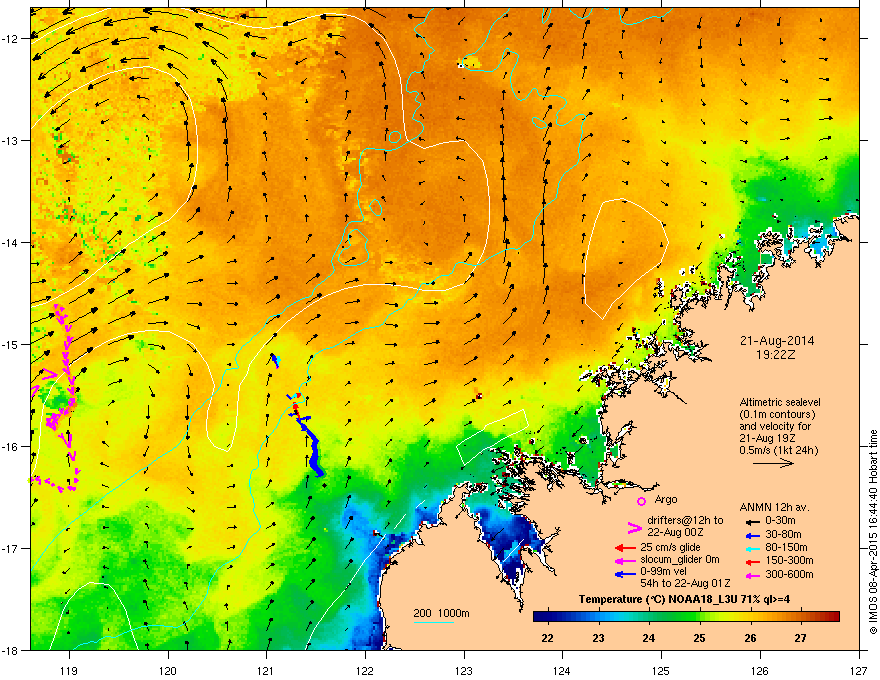This screenshot has height=680, width=880.
Task: Click the '30-80m' depth label
Action: [783, 534]
